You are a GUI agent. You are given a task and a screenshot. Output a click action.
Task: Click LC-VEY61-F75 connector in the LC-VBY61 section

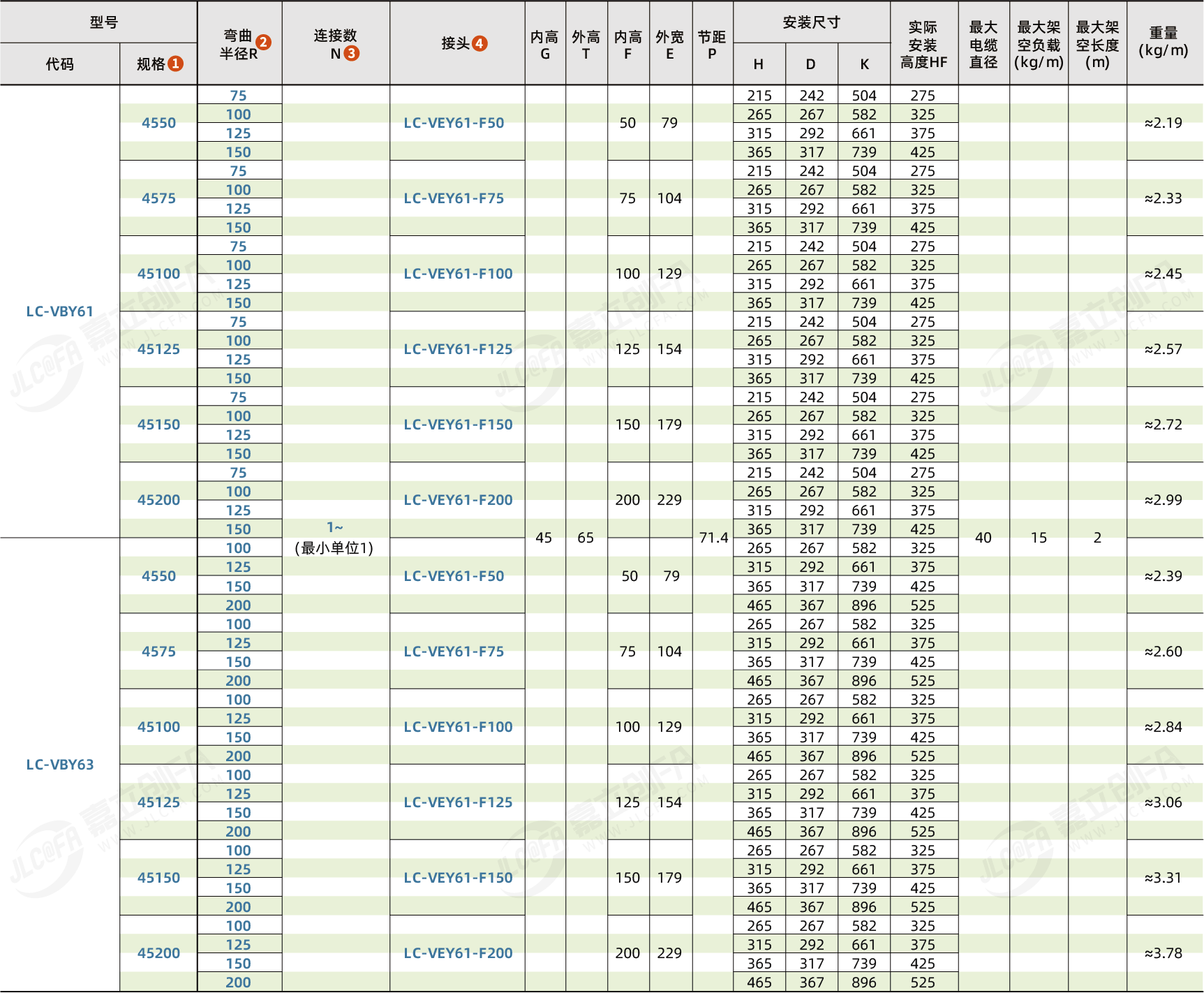click(454, 198)
